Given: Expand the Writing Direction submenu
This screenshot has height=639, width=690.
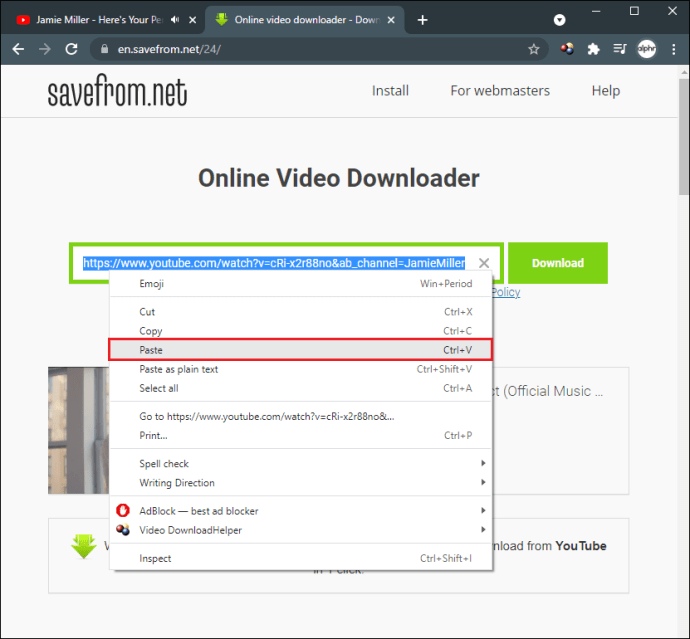Looking at the screenshot, I should click(x=301, y=483).
